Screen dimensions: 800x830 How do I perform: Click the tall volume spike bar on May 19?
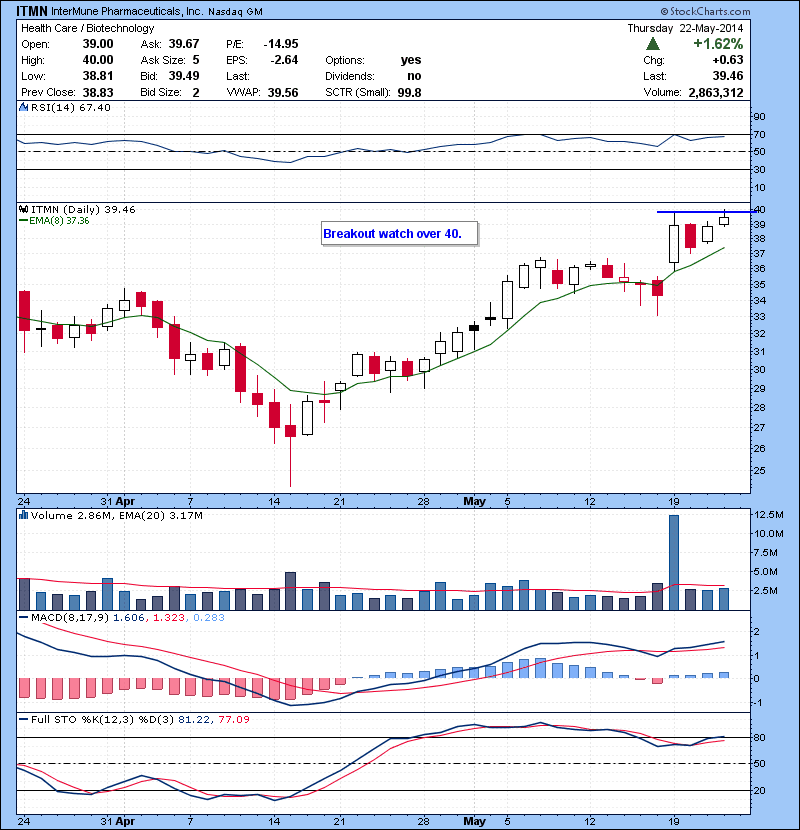coord(673,562)
